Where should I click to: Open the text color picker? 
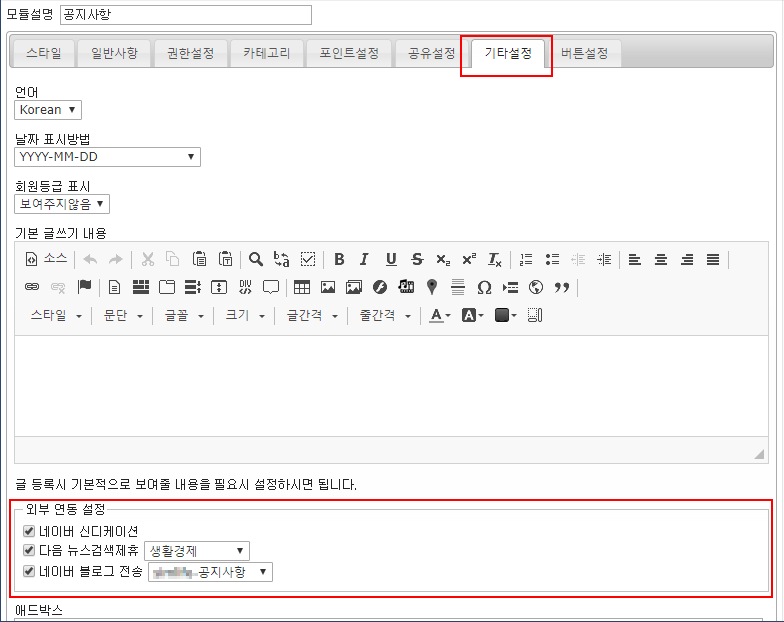(x=440, y=316)
